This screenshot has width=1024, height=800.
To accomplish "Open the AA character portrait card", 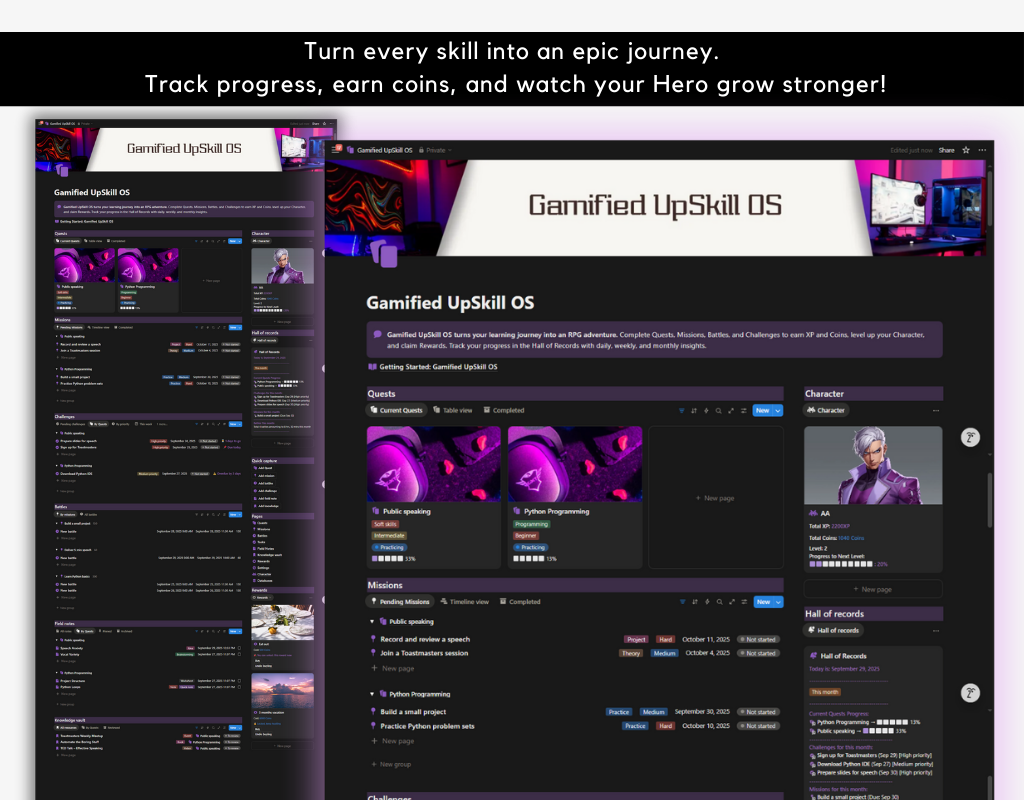I will [873, 466].
